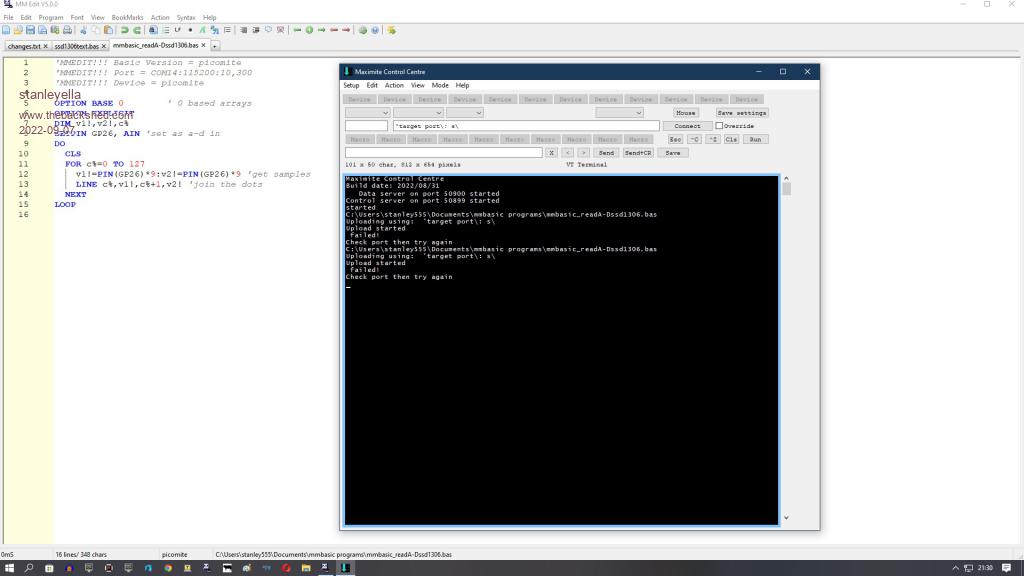Viewport: 1024px width, 576px height.
Task: Click the New file icon in MMEdit toolbar
Action: [8, 30]
